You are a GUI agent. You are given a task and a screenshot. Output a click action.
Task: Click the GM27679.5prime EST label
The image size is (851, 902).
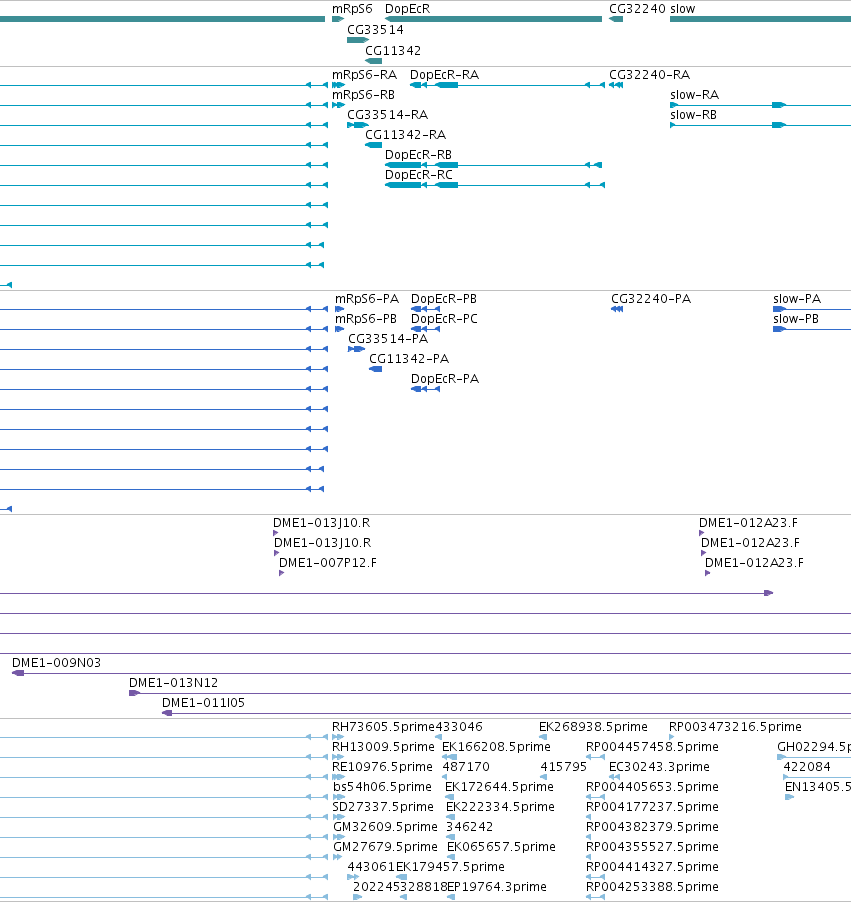click(x=385, y=847)
